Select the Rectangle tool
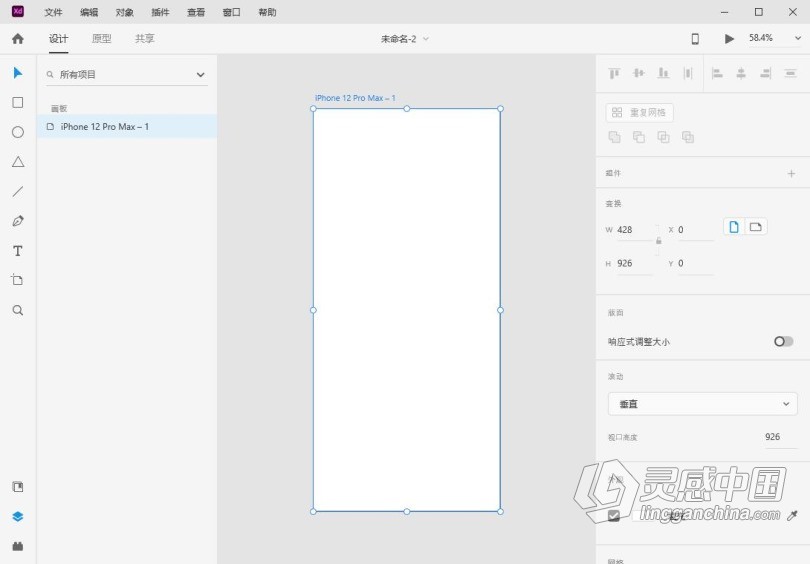 pyautogui.click(x=18, y=102)
